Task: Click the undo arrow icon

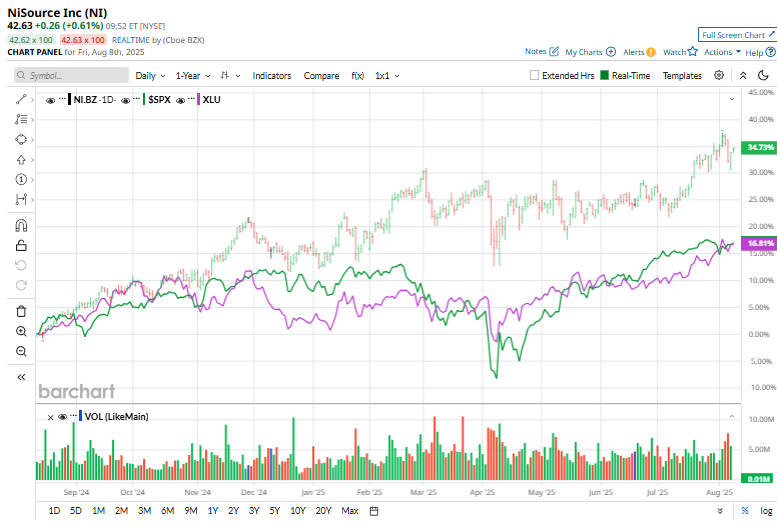Action: (21, 265)
